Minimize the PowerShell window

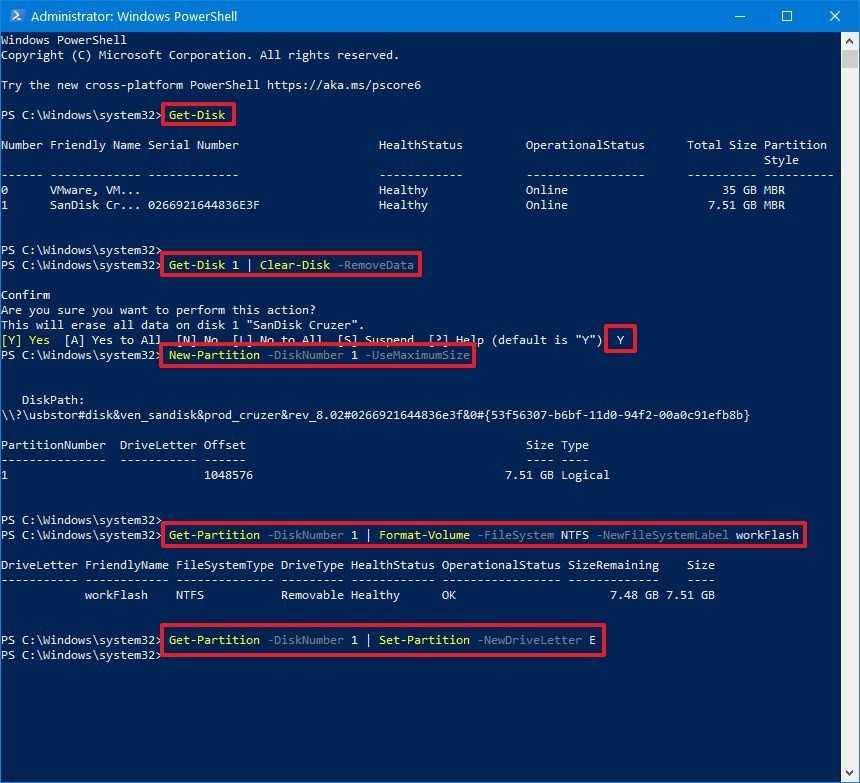coord(740,16)
